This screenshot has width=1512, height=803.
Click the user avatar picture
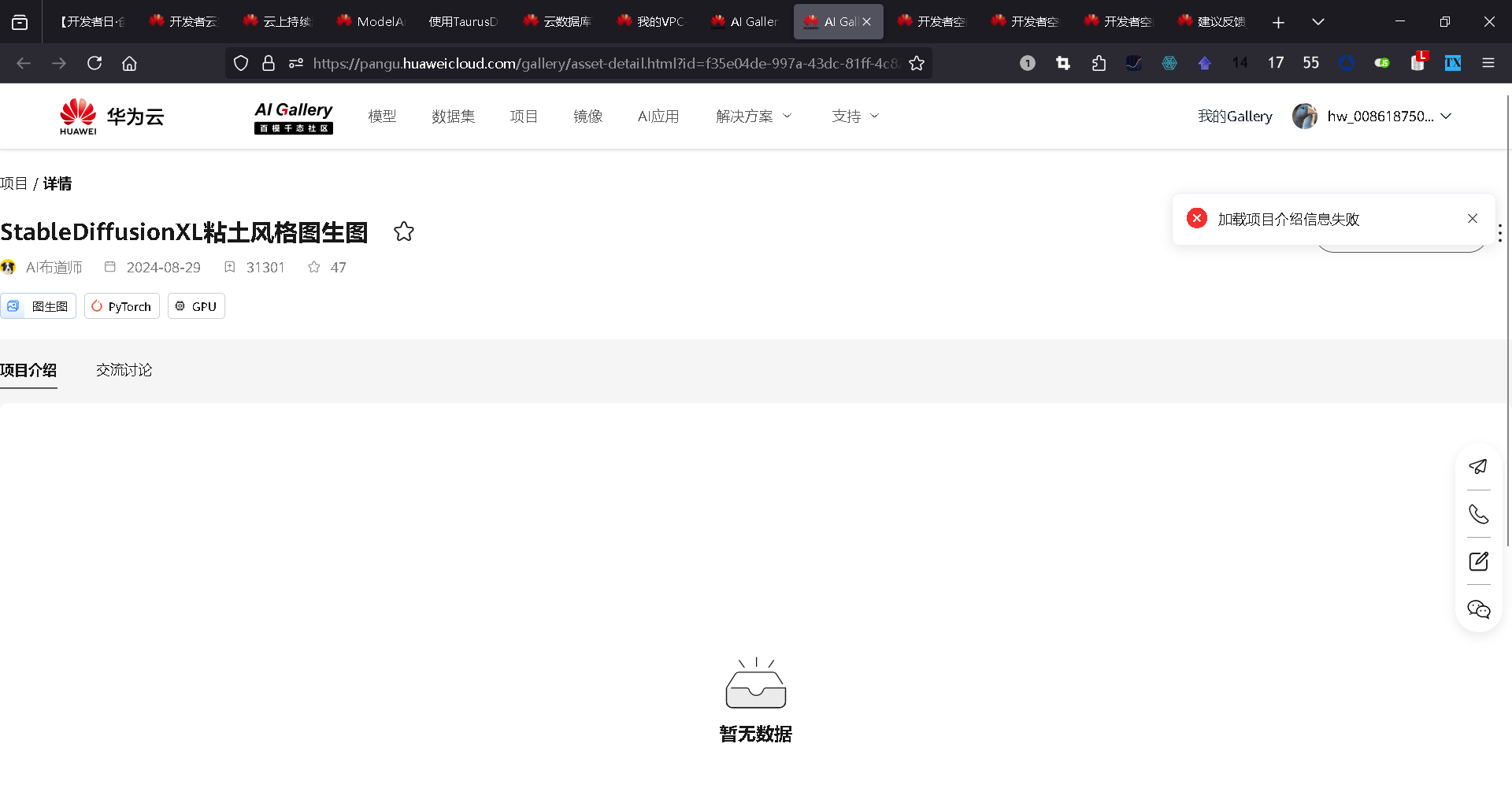(1305, 117)
